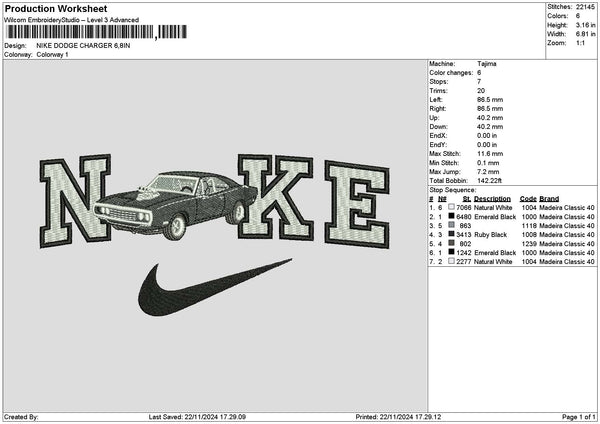Click the Stop Sequence heading
The image size is (600, 424).
452,190
